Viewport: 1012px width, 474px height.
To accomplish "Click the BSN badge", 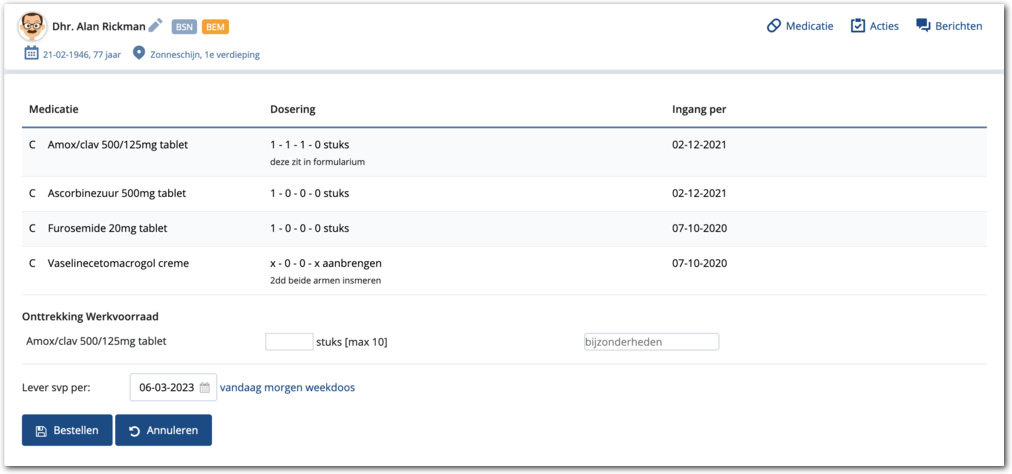I will coord(184,27).
